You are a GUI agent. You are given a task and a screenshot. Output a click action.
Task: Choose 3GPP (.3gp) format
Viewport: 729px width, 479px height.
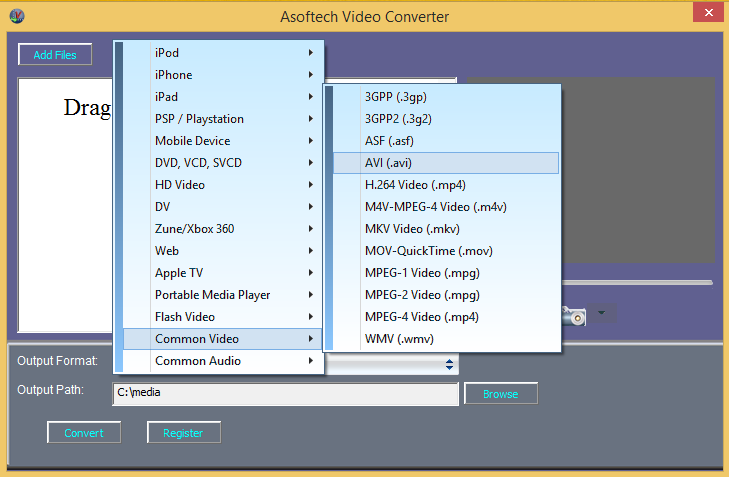point(446,97)
